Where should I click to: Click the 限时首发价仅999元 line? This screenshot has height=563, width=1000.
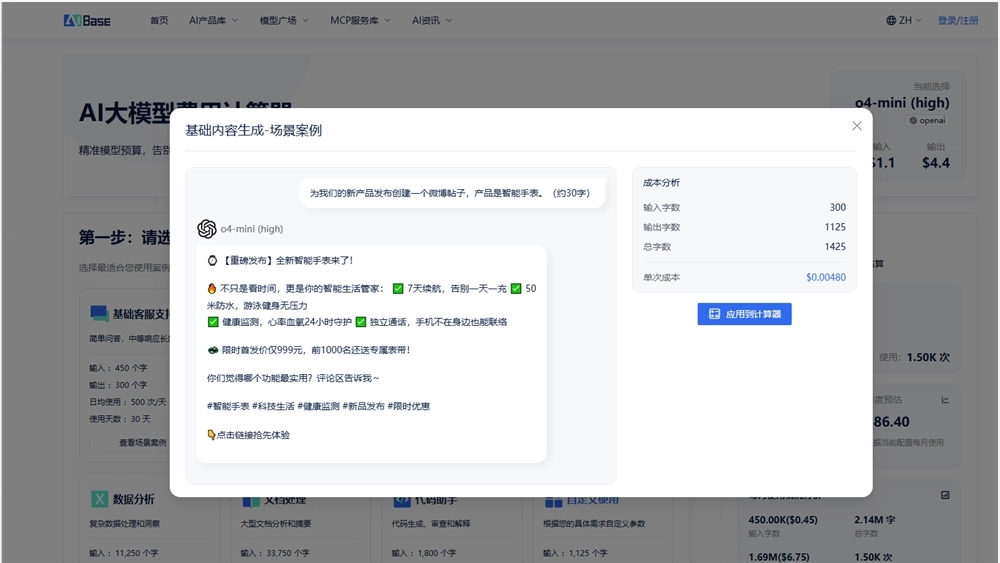click(x=309, y=350)
